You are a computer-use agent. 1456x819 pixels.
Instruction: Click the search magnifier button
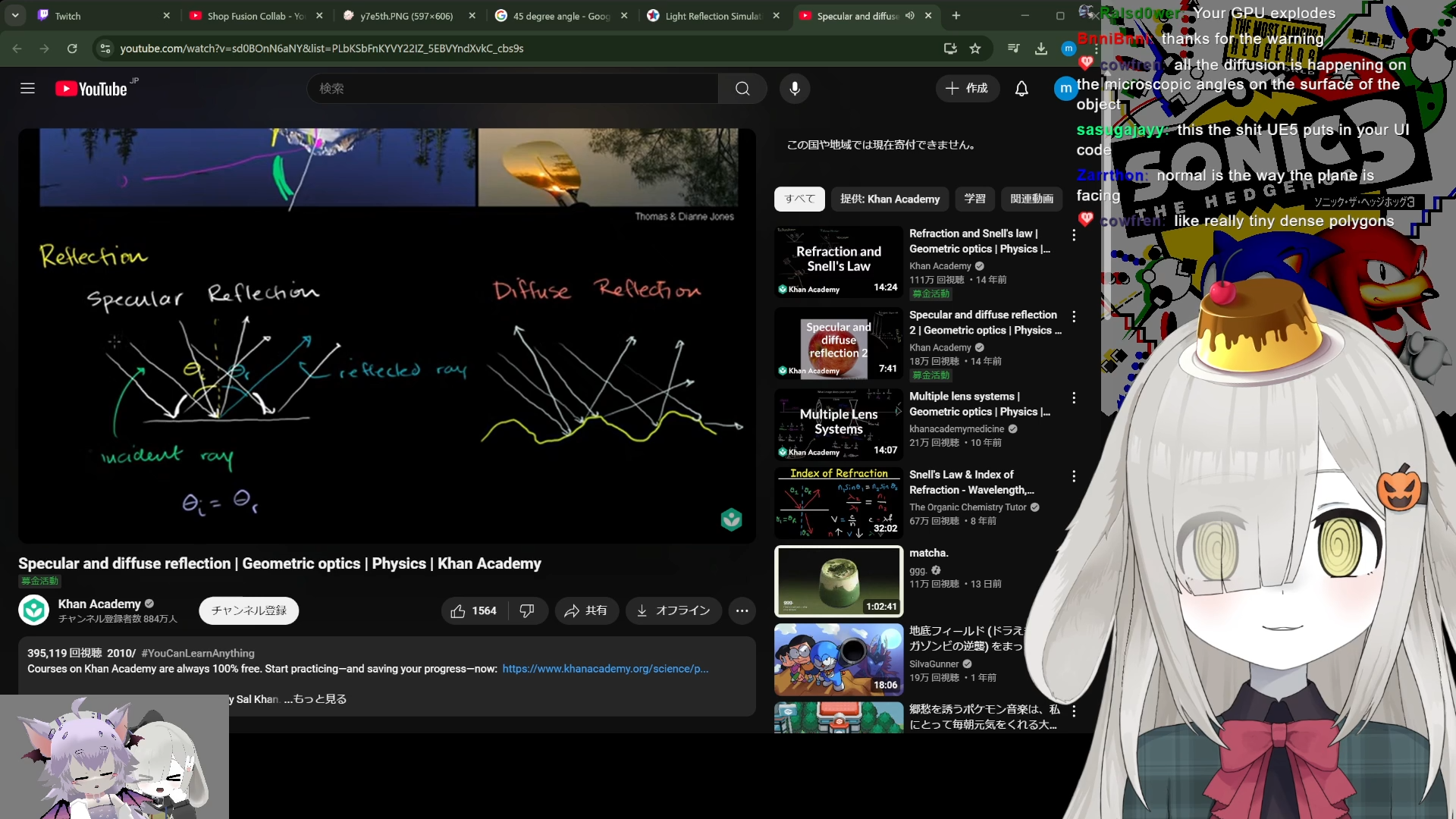742,89
